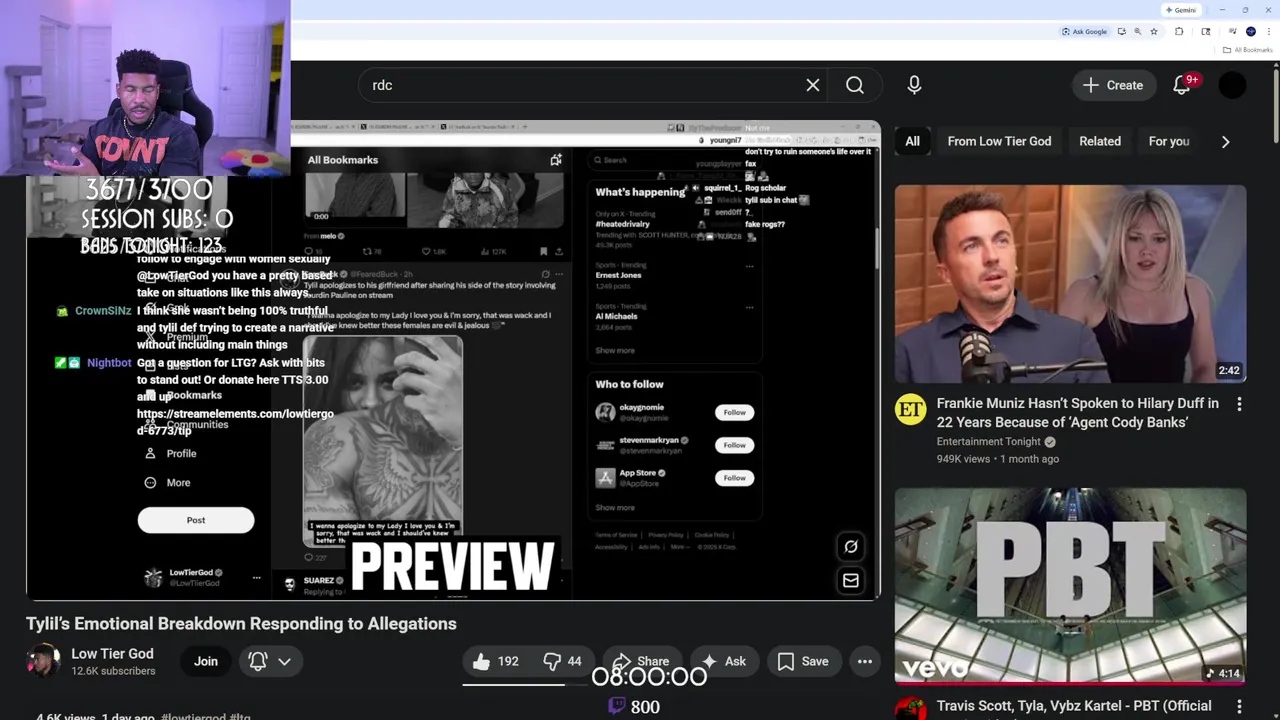This screenshot has height=720, width=1280.
Task: Click Follow next to App Store
Action: coord(734,478)
